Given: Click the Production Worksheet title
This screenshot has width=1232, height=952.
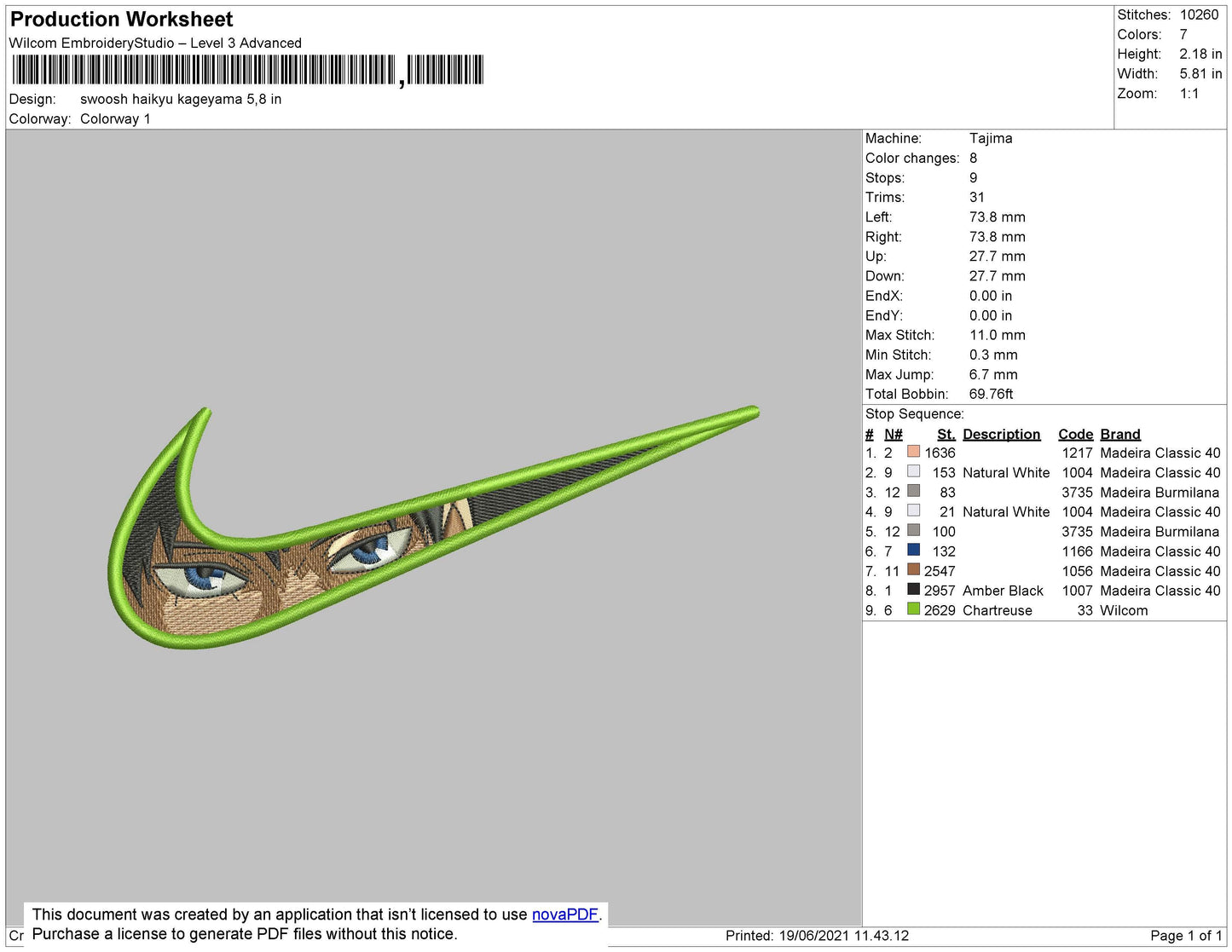Looking at the screenshot, I should 121,20.
